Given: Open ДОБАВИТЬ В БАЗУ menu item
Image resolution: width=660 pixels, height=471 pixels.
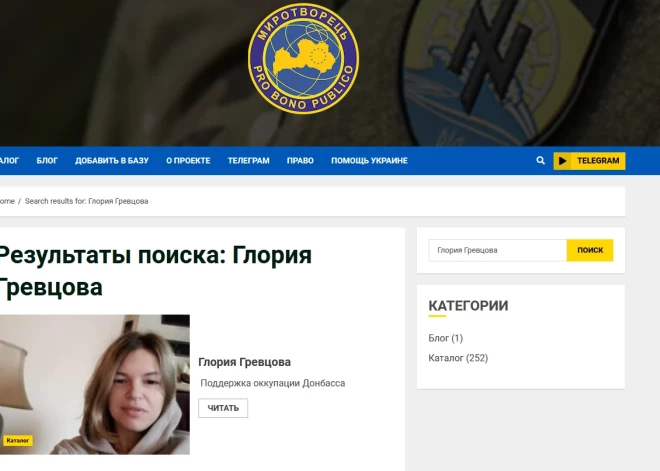Looking at the screenshot, I should pos(112,160).
